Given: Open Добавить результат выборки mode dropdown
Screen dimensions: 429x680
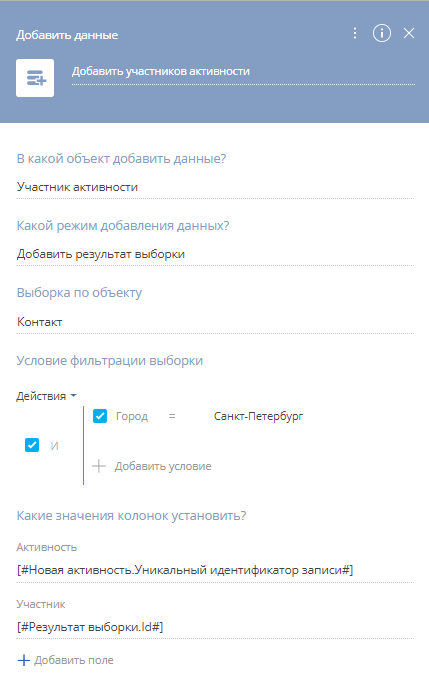Looking at the screenshot, I should point(215,254).
